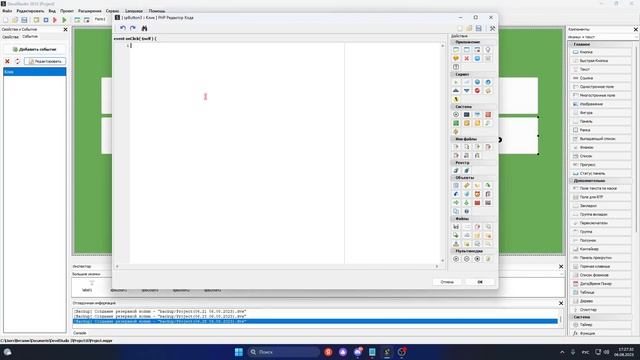Open the Файл menu
640x360 pixels.
(7, 11)
